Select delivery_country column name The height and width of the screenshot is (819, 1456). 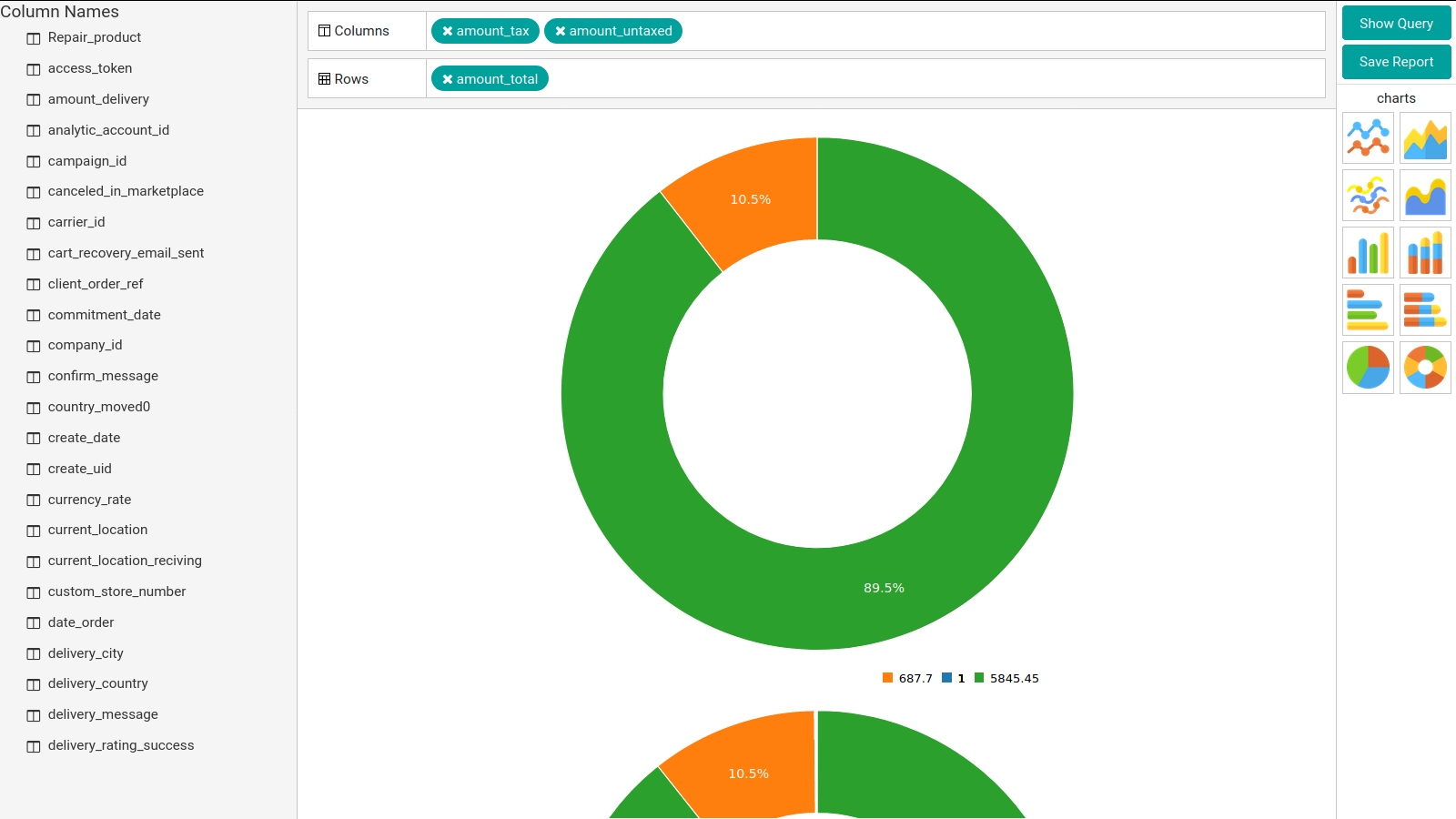pyautogui.click(x=97, y=683)
